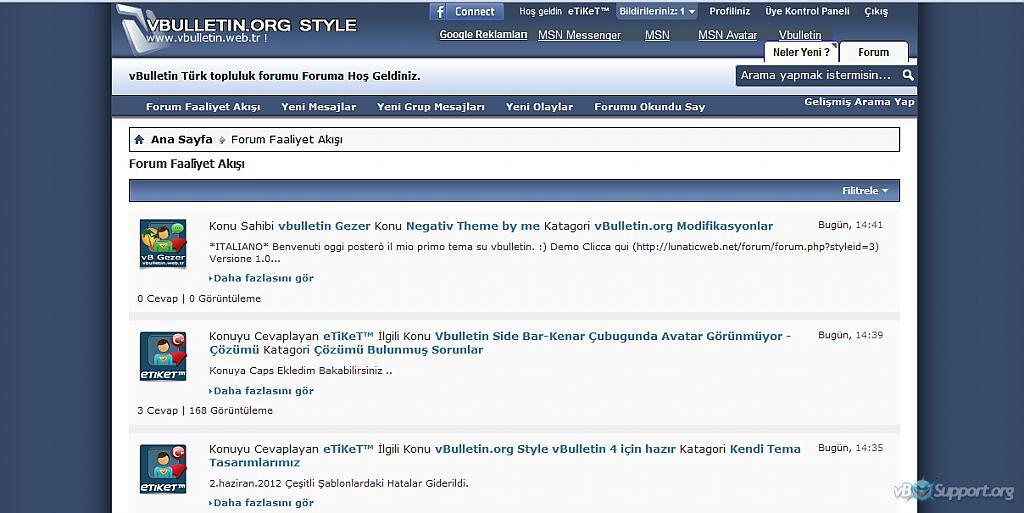Switch to the Forum tab
1024x513 pixels.
click(x=873, y=52)
